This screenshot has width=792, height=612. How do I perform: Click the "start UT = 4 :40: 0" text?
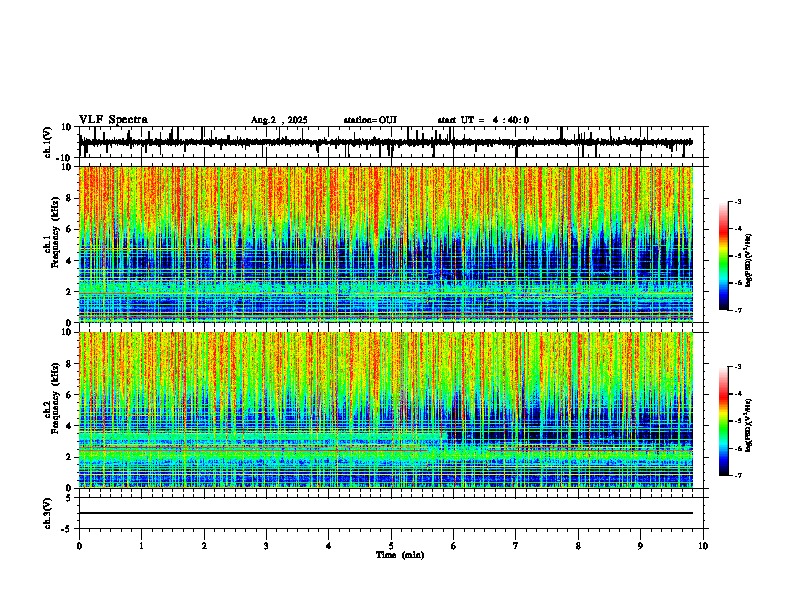point(483,120)
